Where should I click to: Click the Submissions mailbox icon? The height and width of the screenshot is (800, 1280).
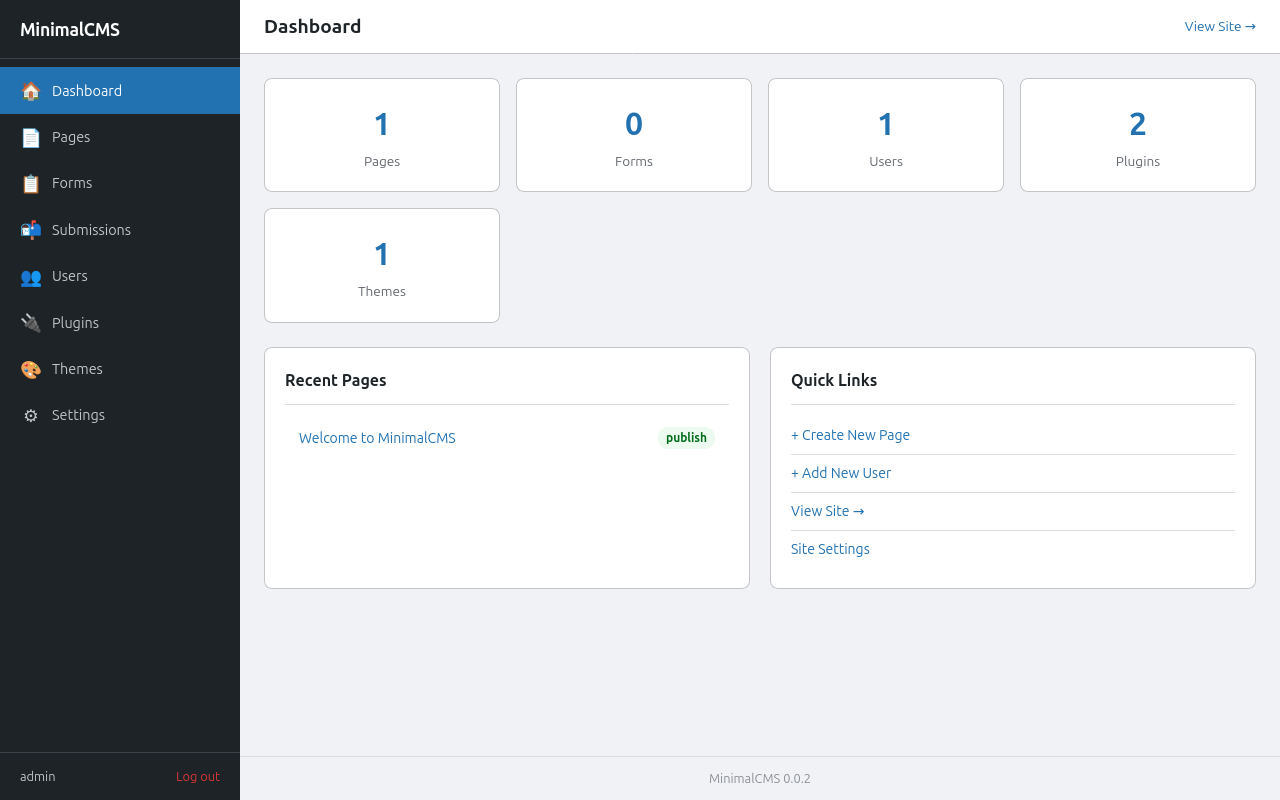coord(31,230)
